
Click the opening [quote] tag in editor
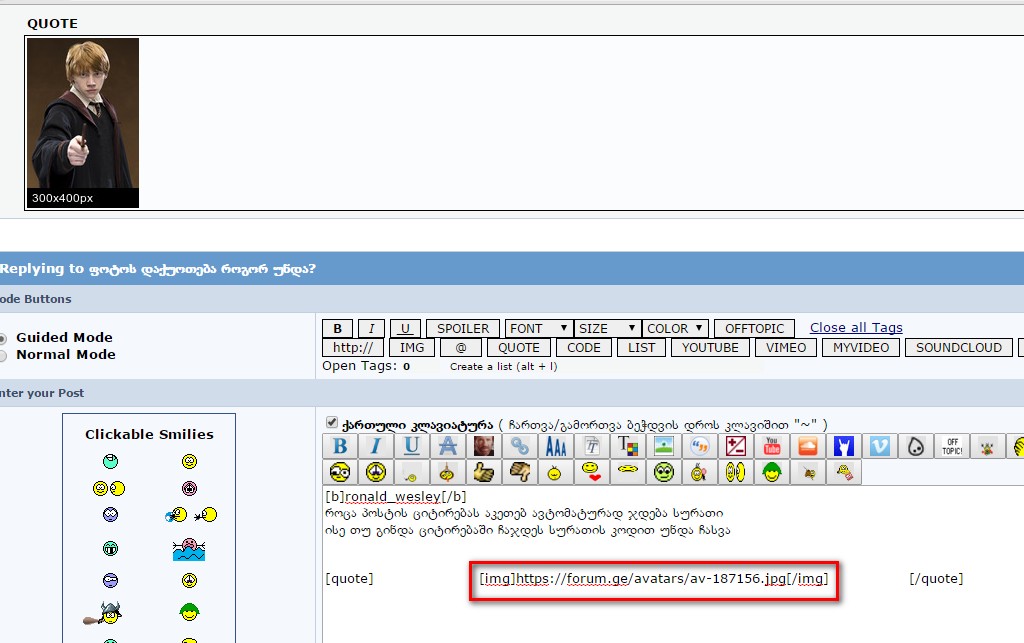(x=349, y=578)
